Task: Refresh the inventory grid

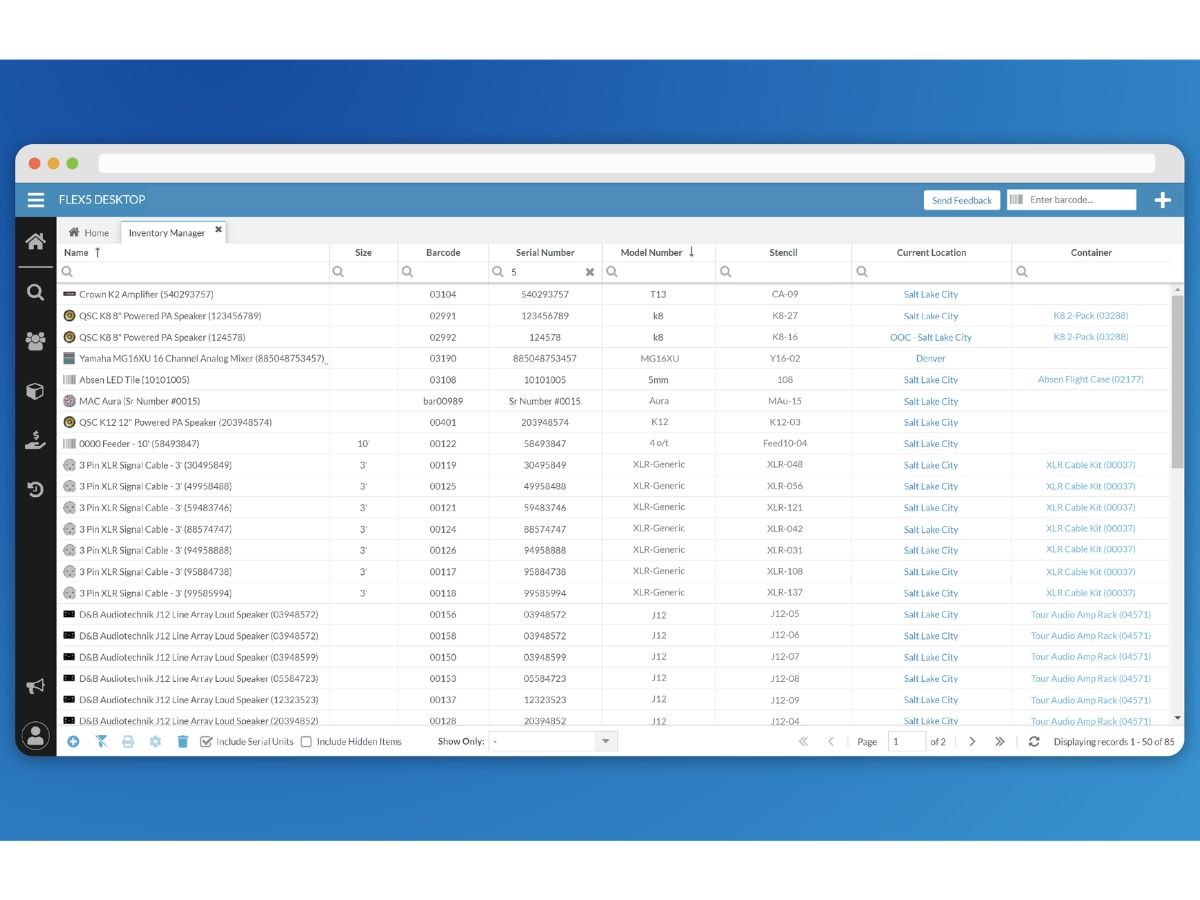Action: tap(1034, 742)
